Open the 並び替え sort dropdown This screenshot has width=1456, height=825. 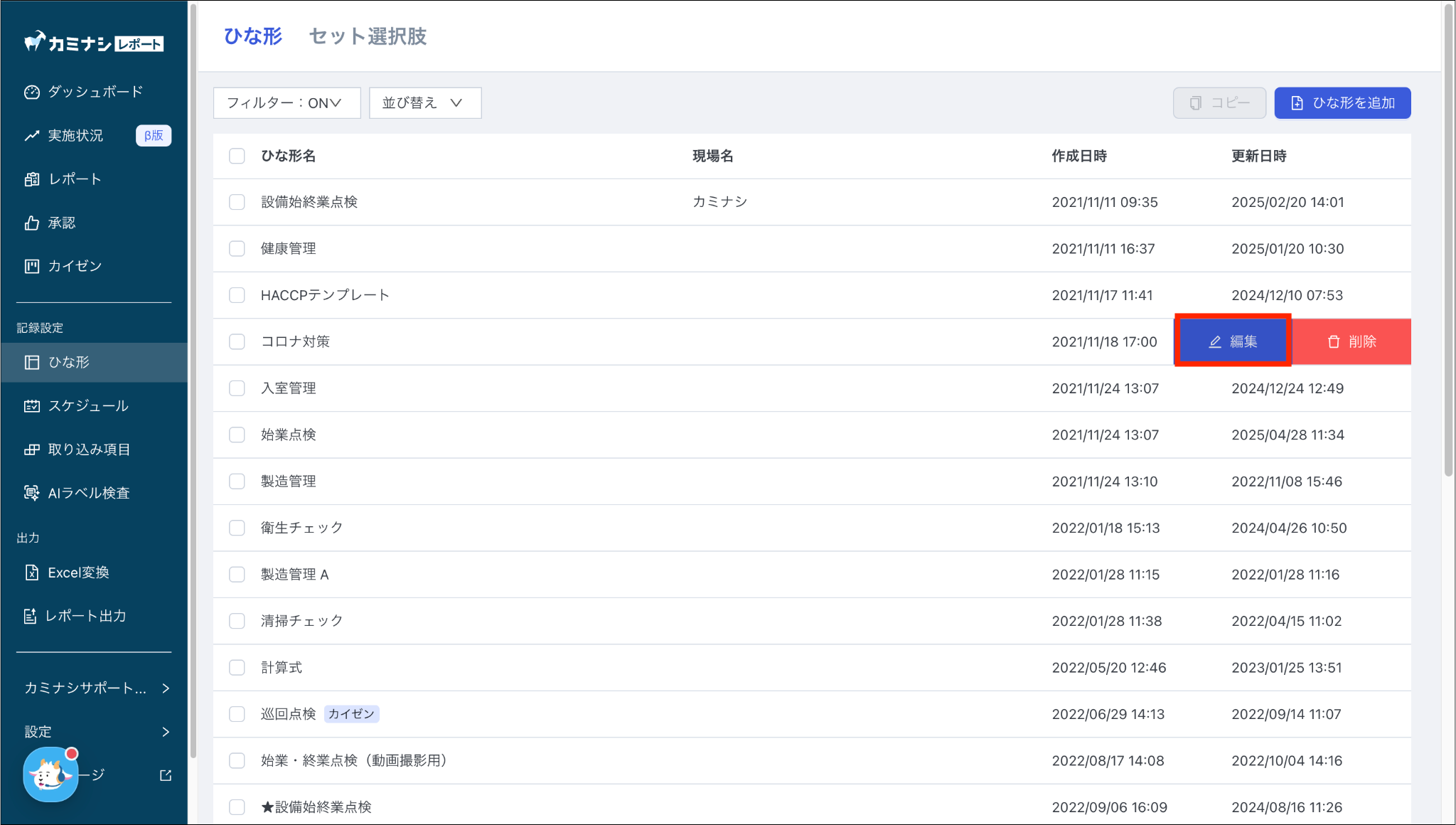pos(424,103)
